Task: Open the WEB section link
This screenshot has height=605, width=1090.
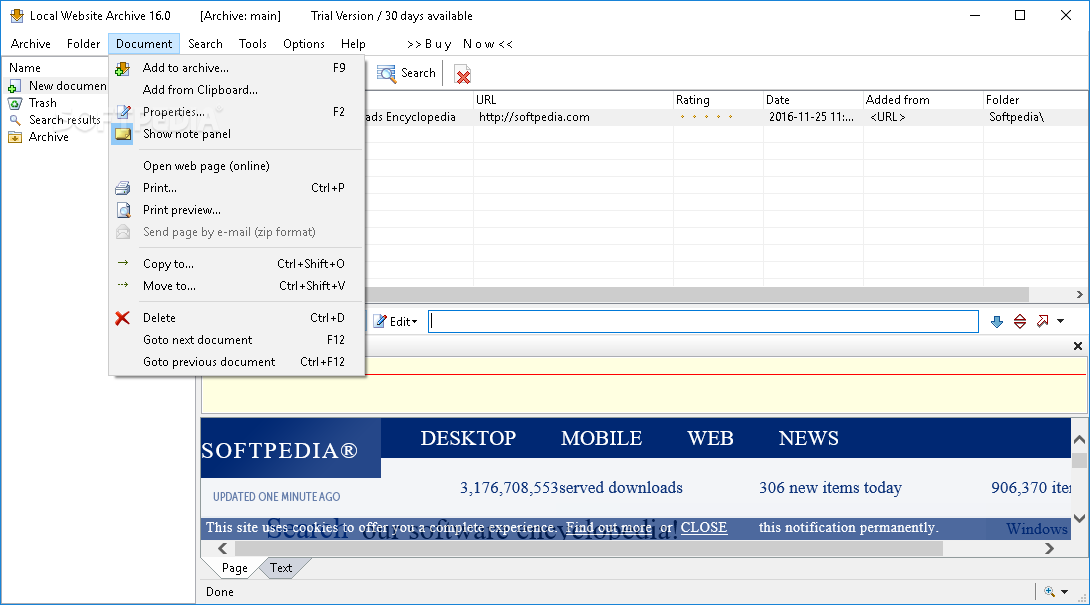Action: 710,438
